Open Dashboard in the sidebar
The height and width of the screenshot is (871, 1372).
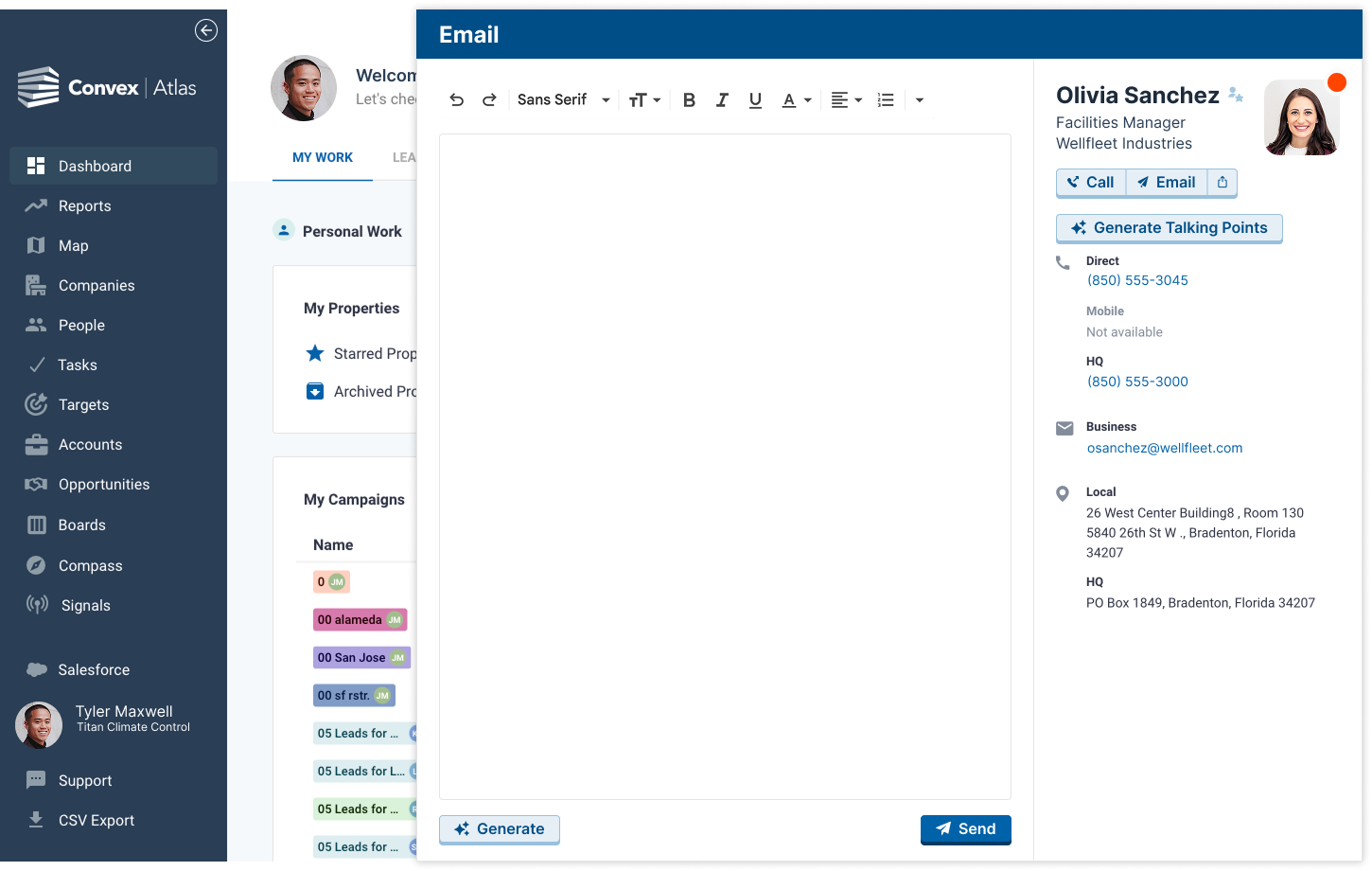coord(114,166)
